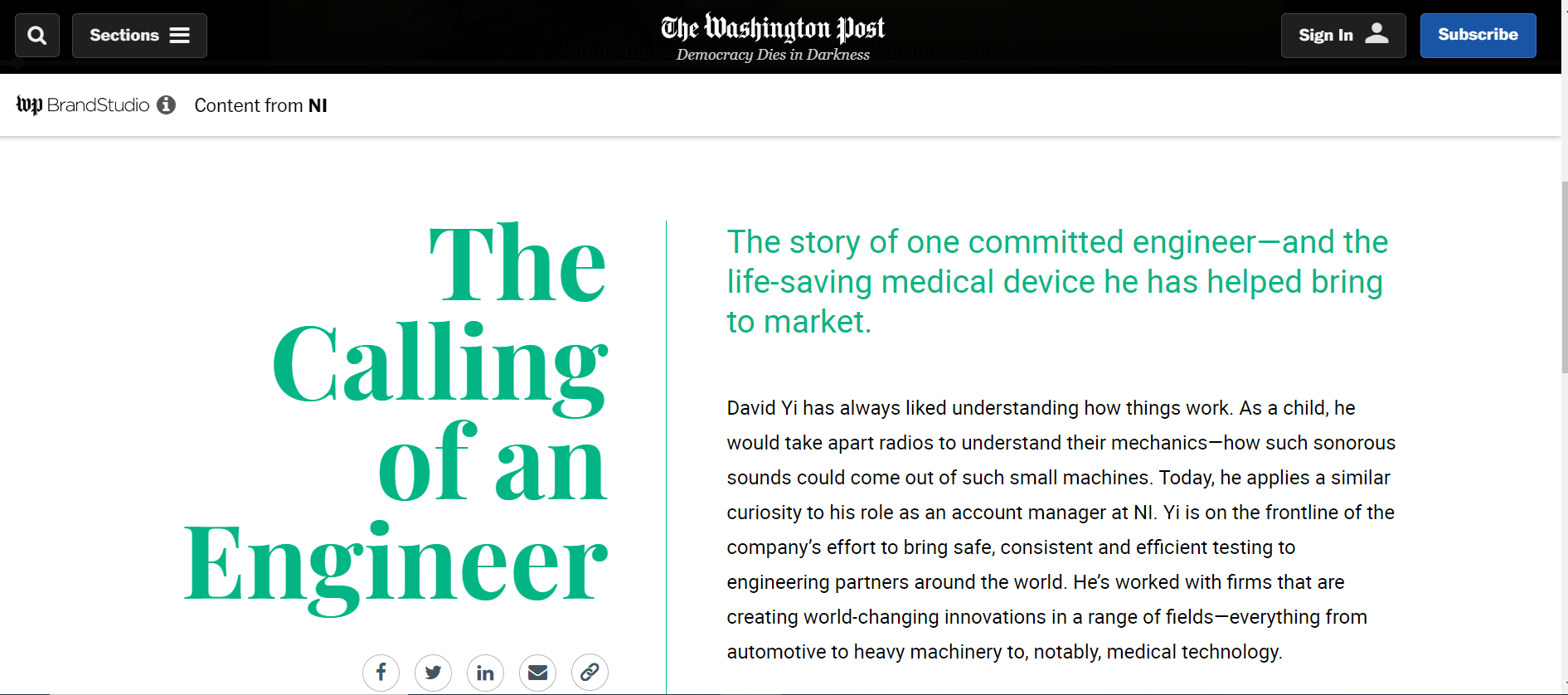Click the page's vertical scrollbar thumb
The width and height of the screenshot is (1568, 695).
[1564, 278]
